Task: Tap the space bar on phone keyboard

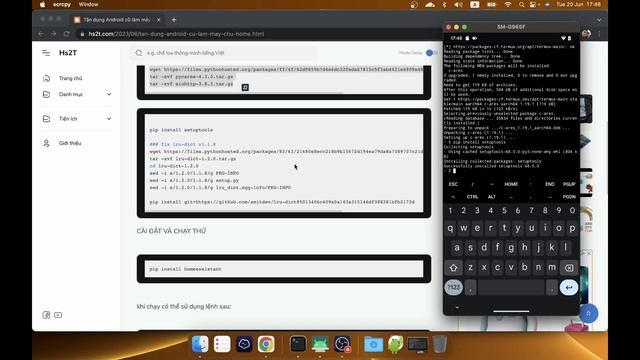Action: [511, 287]
